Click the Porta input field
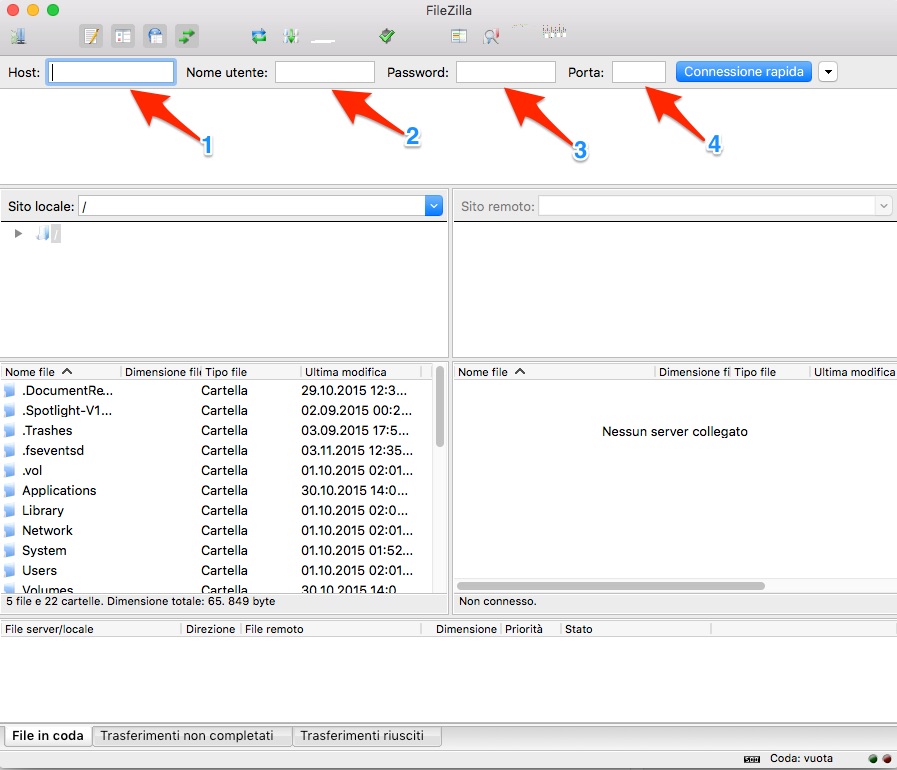897x770 pixels. (638, 72)
